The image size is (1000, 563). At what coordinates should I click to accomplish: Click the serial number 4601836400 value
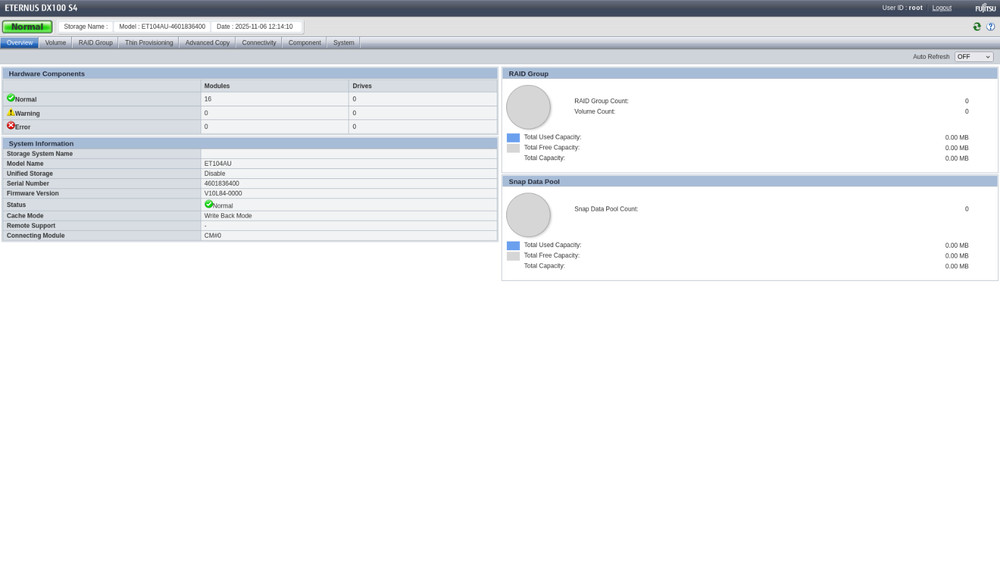click(x=221, y=184)
